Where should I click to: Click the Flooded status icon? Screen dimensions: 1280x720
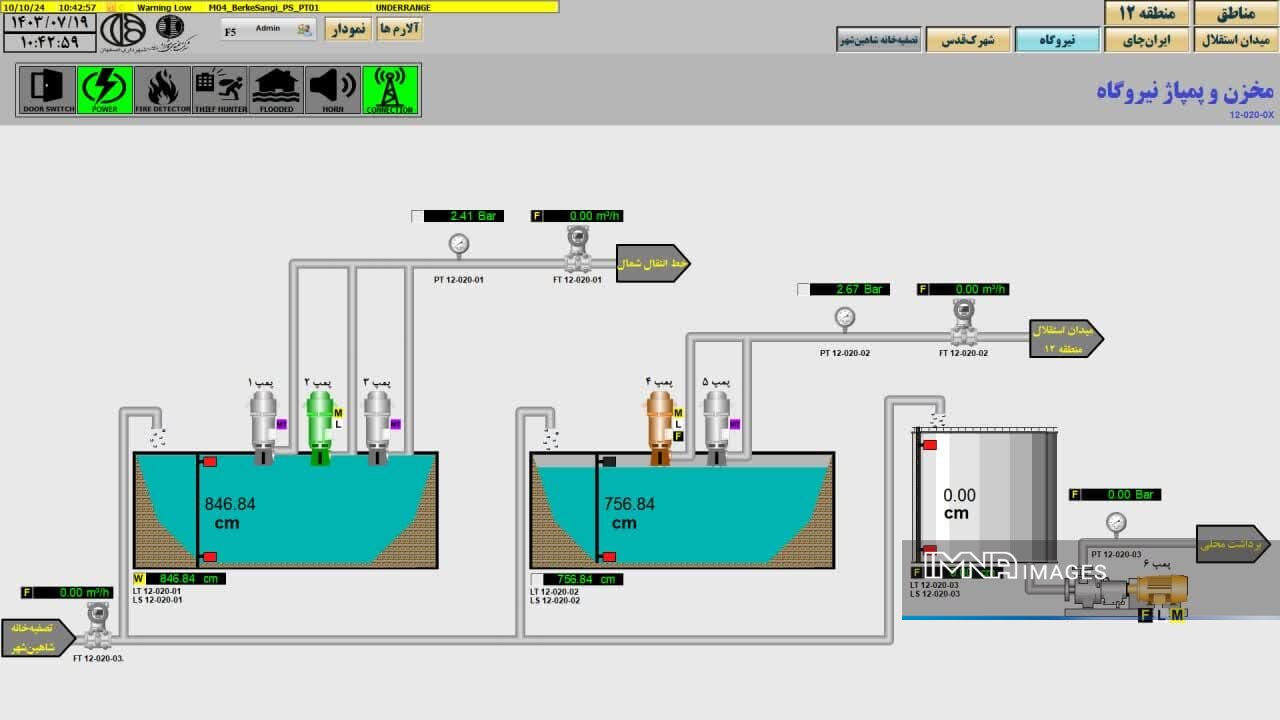click(276, 90)
